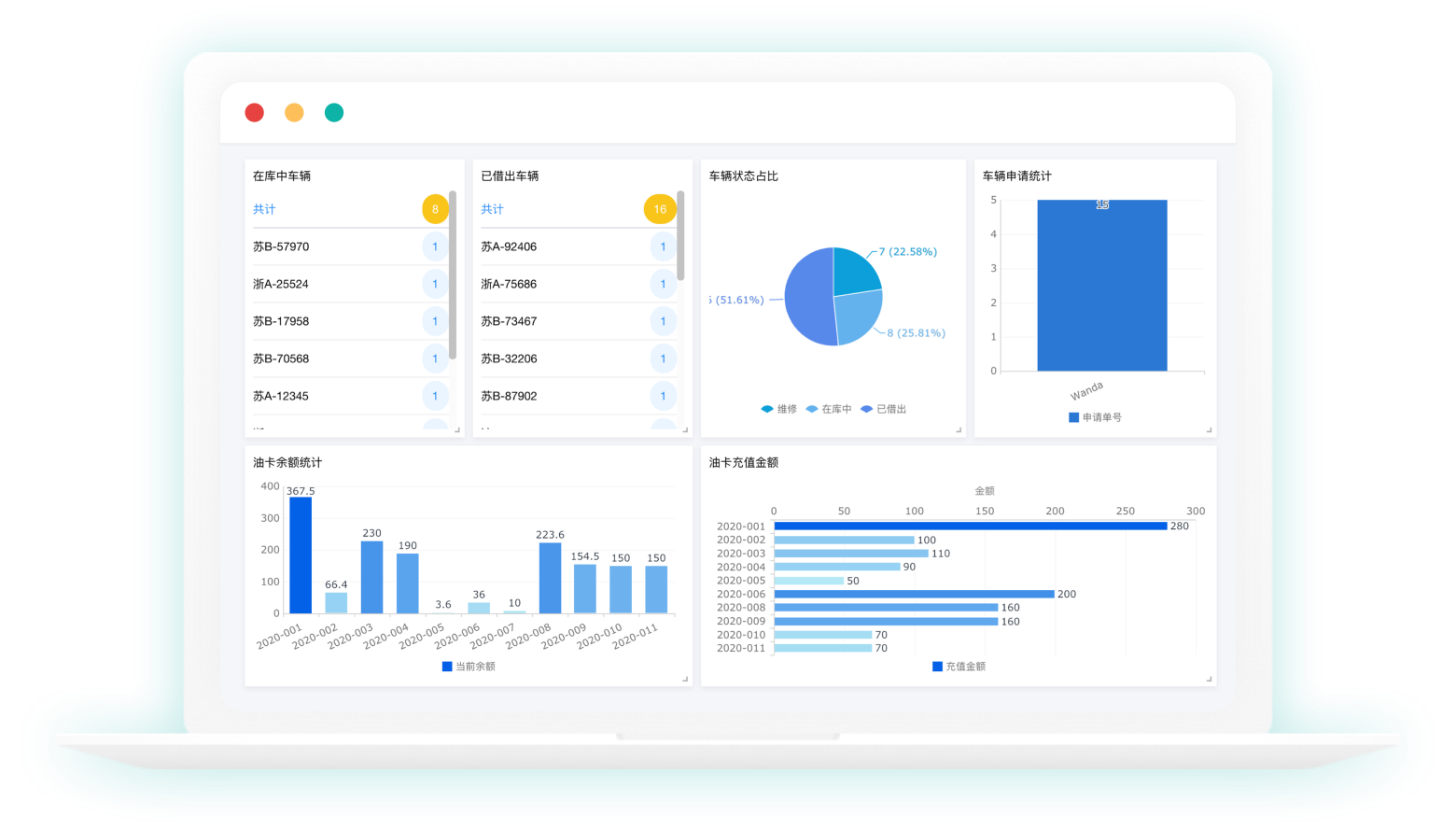Toggle the 已借出 legend item in pie chart
The image size is (1456, 829).
[x=883, y=409]
